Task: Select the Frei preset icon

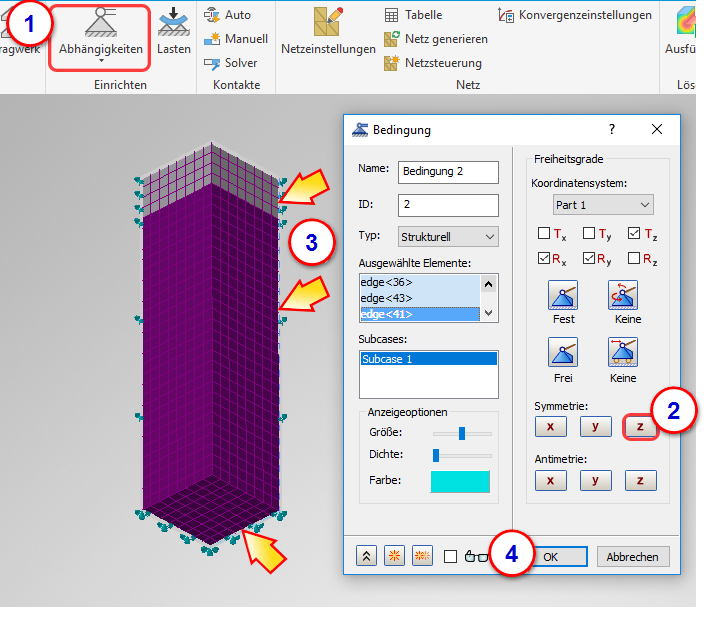Action: click(x=563, y=352)
